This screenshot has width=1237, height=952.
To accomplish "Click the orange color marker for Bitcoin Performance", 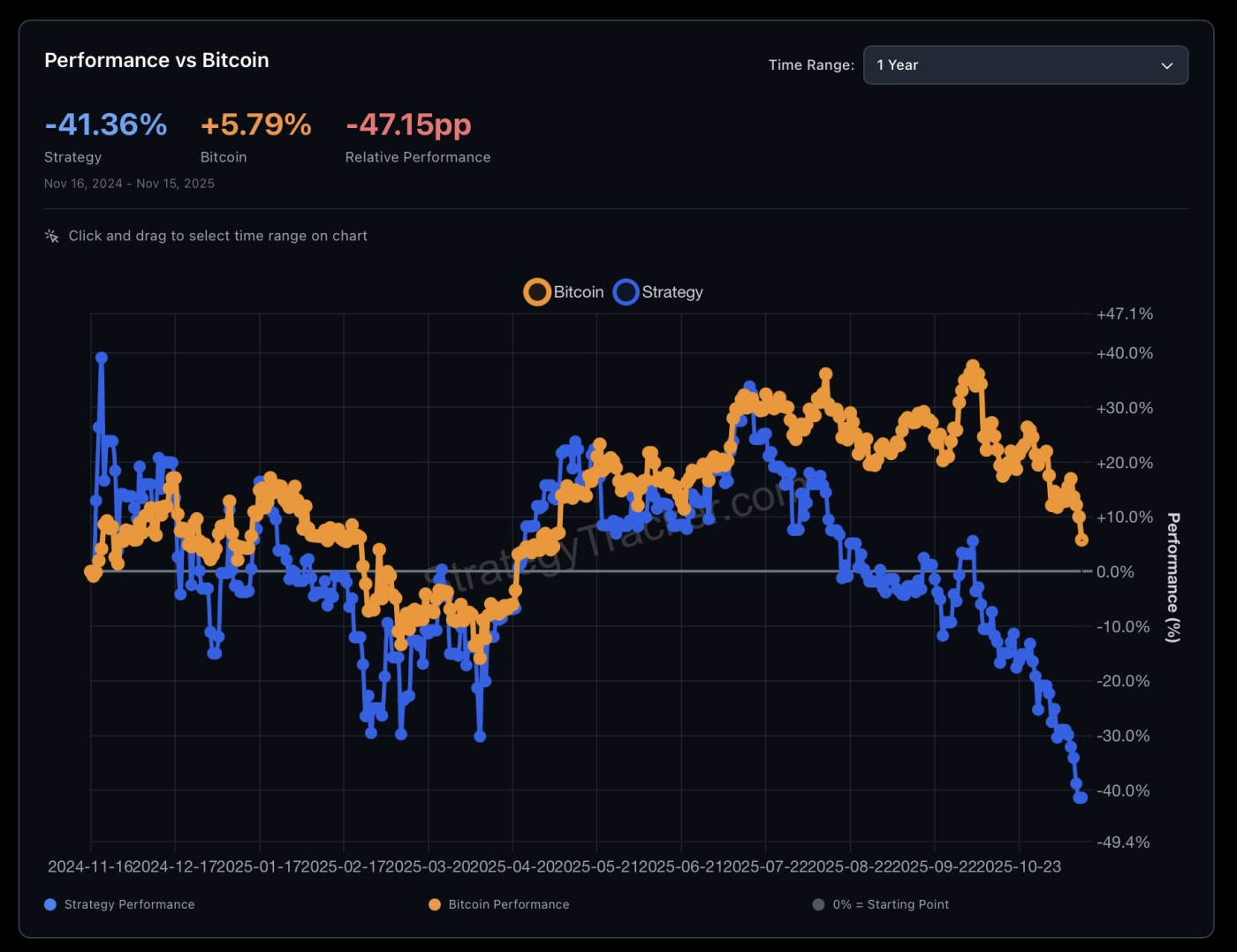I will click(x=434, y=904).
